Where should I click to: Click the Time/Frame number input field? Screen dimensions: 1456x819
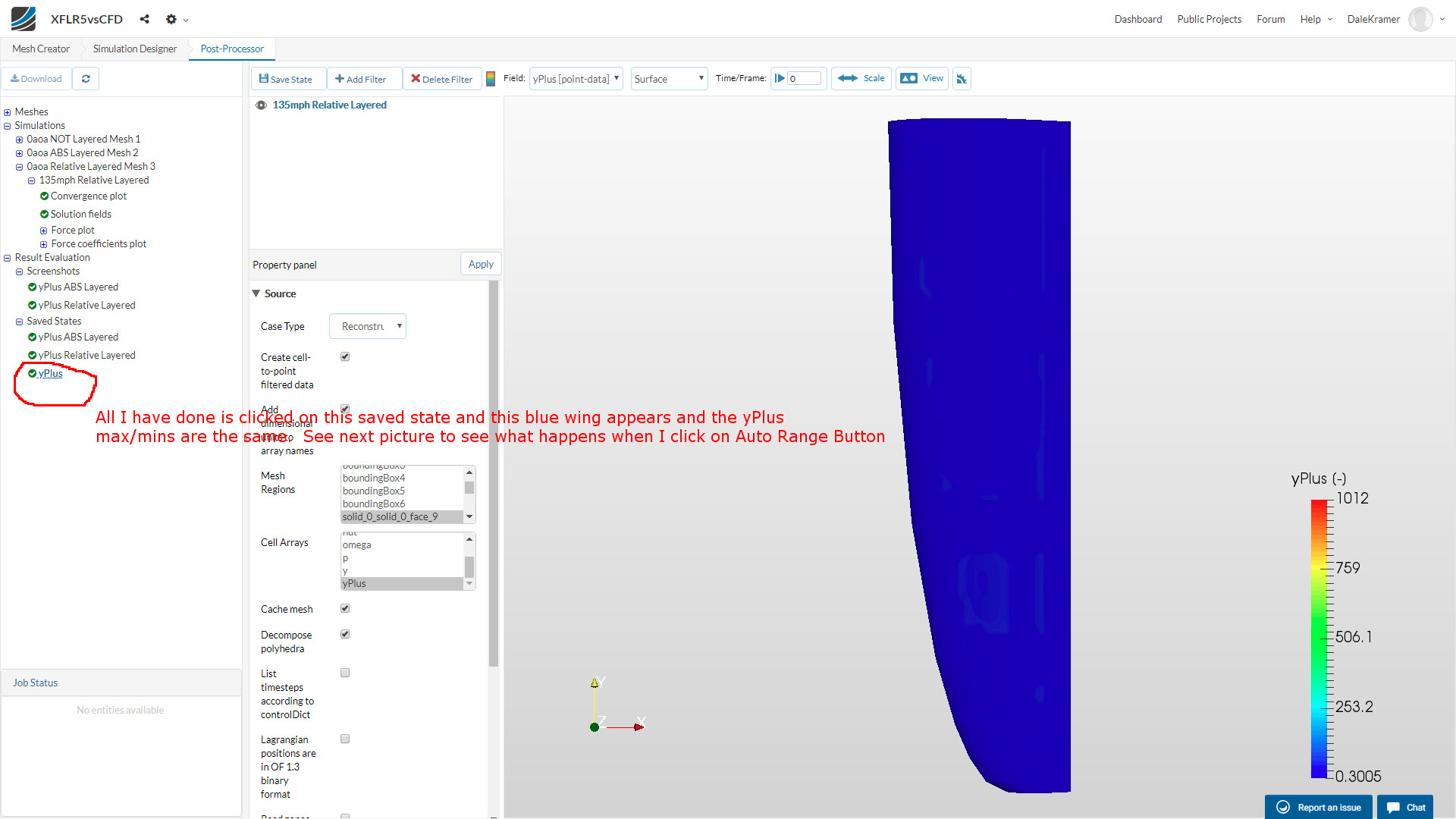[804, 79]
